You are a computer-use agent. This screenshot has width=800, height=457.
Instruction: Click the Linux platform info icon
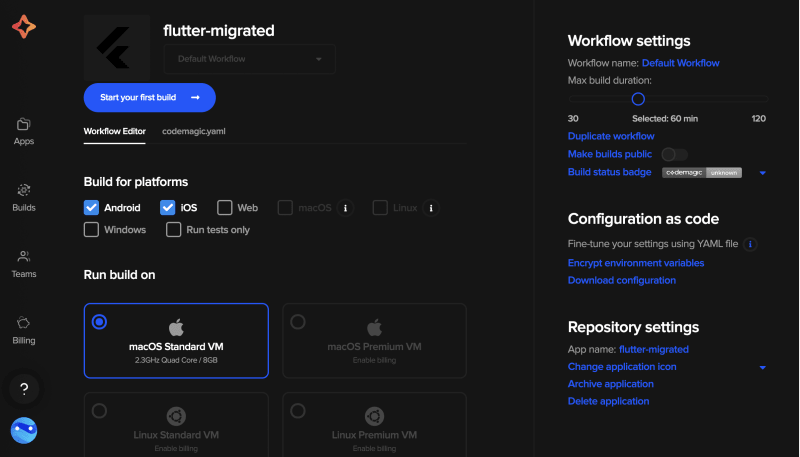click(x=431, y=208)
